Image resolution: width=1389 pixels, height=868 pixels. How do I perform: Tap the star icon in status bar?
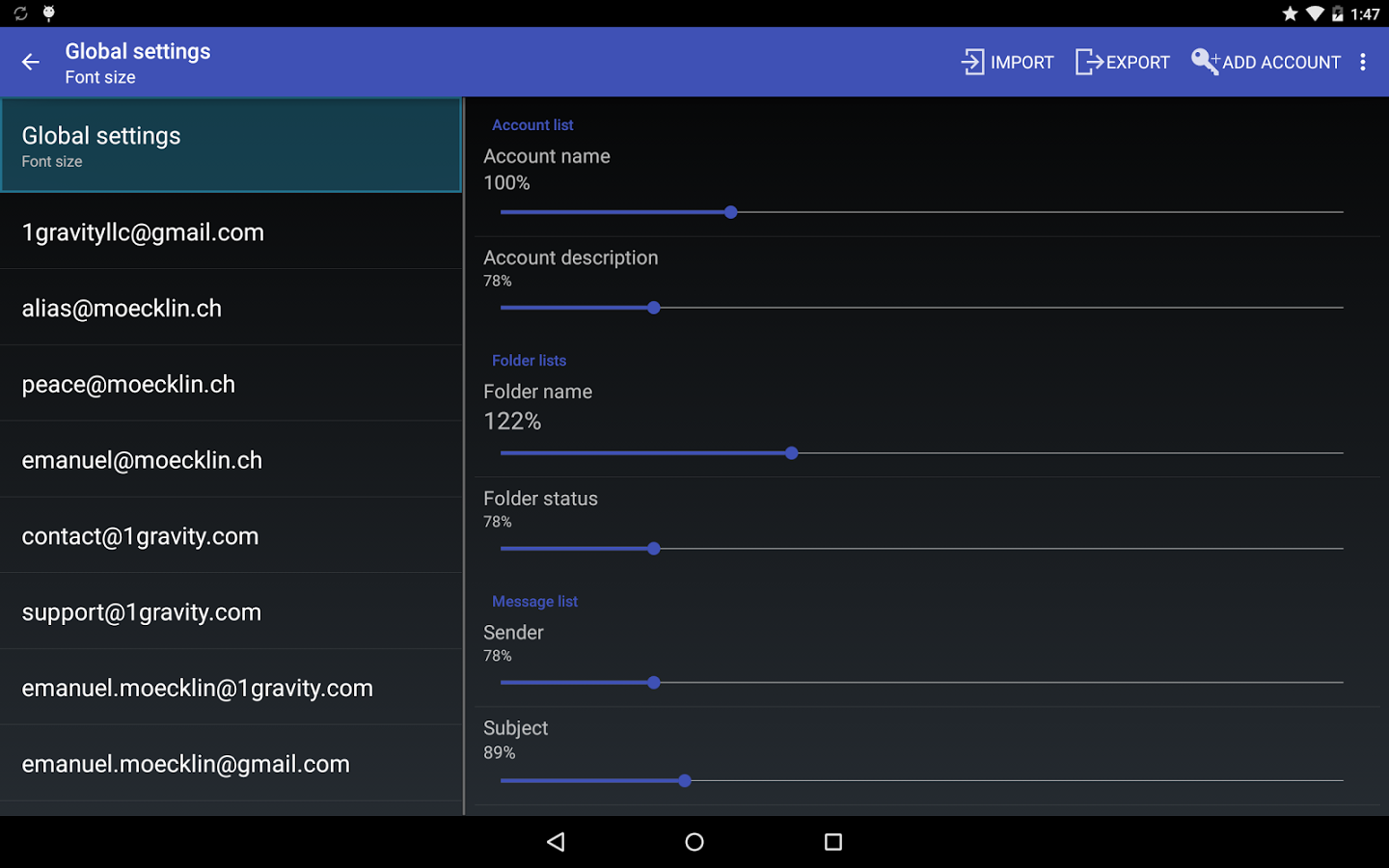[x=1290, y=14]
